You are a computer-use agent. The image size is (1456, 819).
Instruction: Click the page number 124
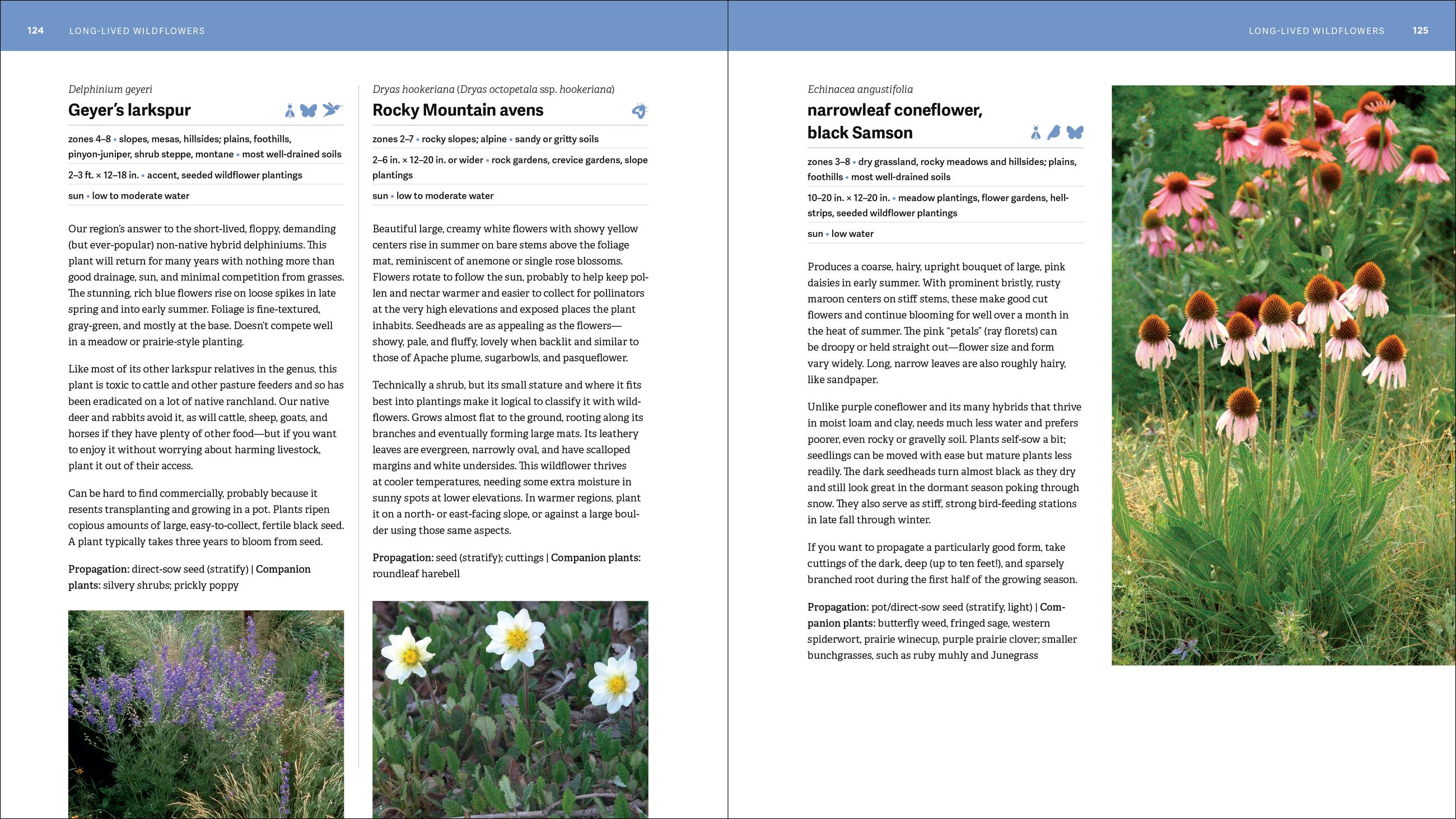tap(36, 31)
